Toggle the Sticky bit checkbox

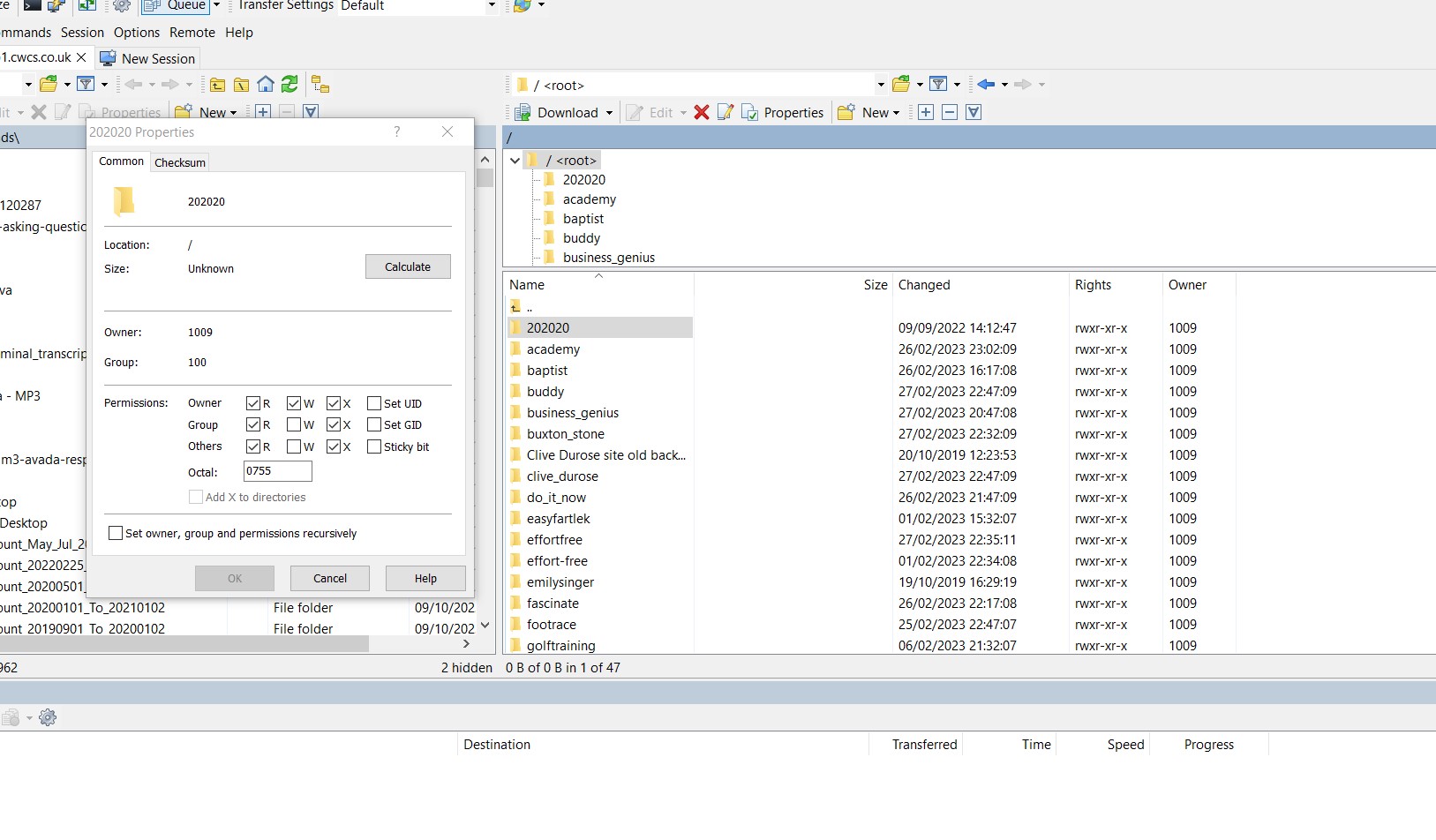click(374, 446)
